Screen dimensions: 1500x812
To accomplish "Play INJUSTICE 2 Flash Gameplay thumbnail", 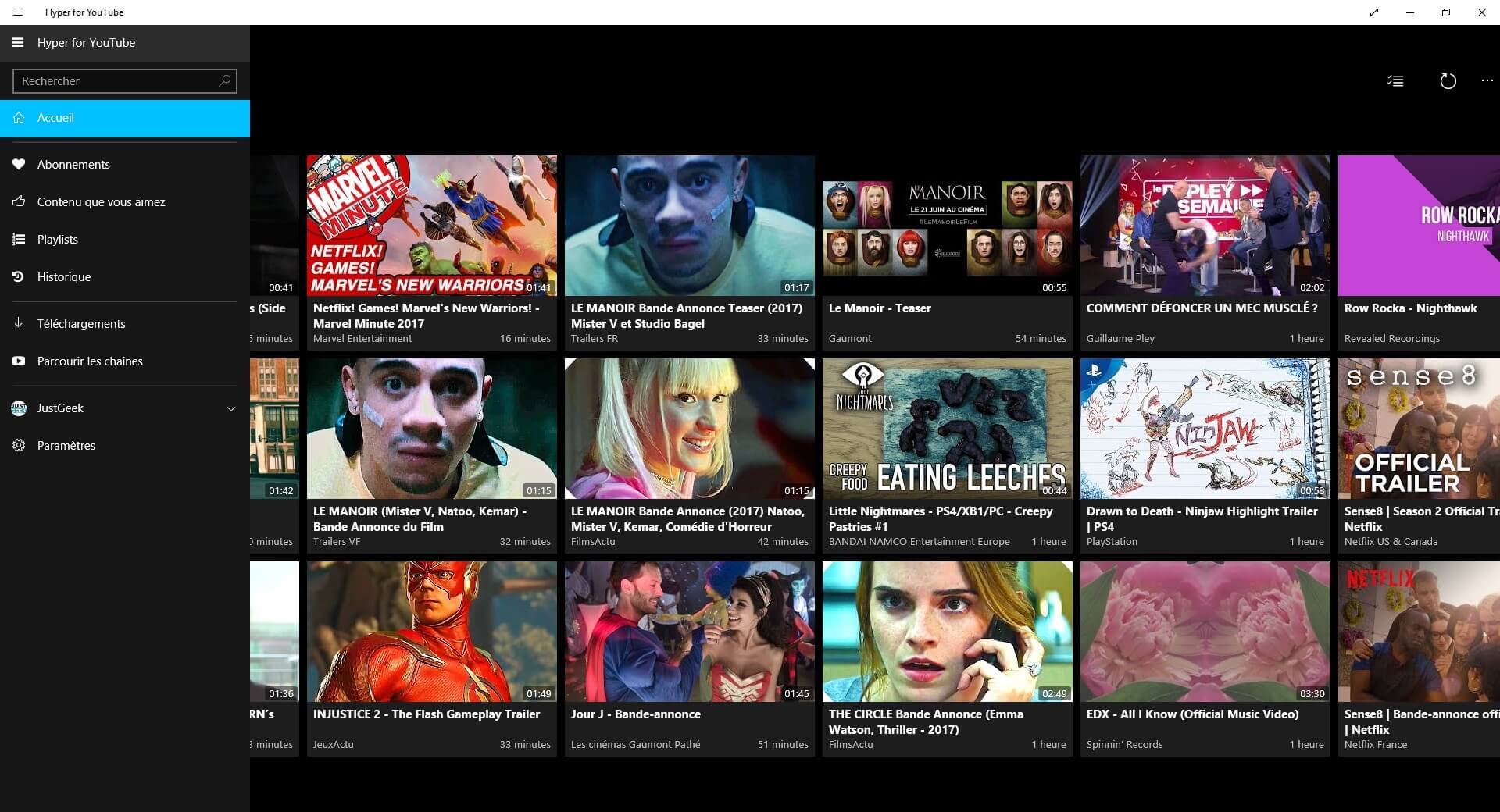I will [x=432, y=632].
